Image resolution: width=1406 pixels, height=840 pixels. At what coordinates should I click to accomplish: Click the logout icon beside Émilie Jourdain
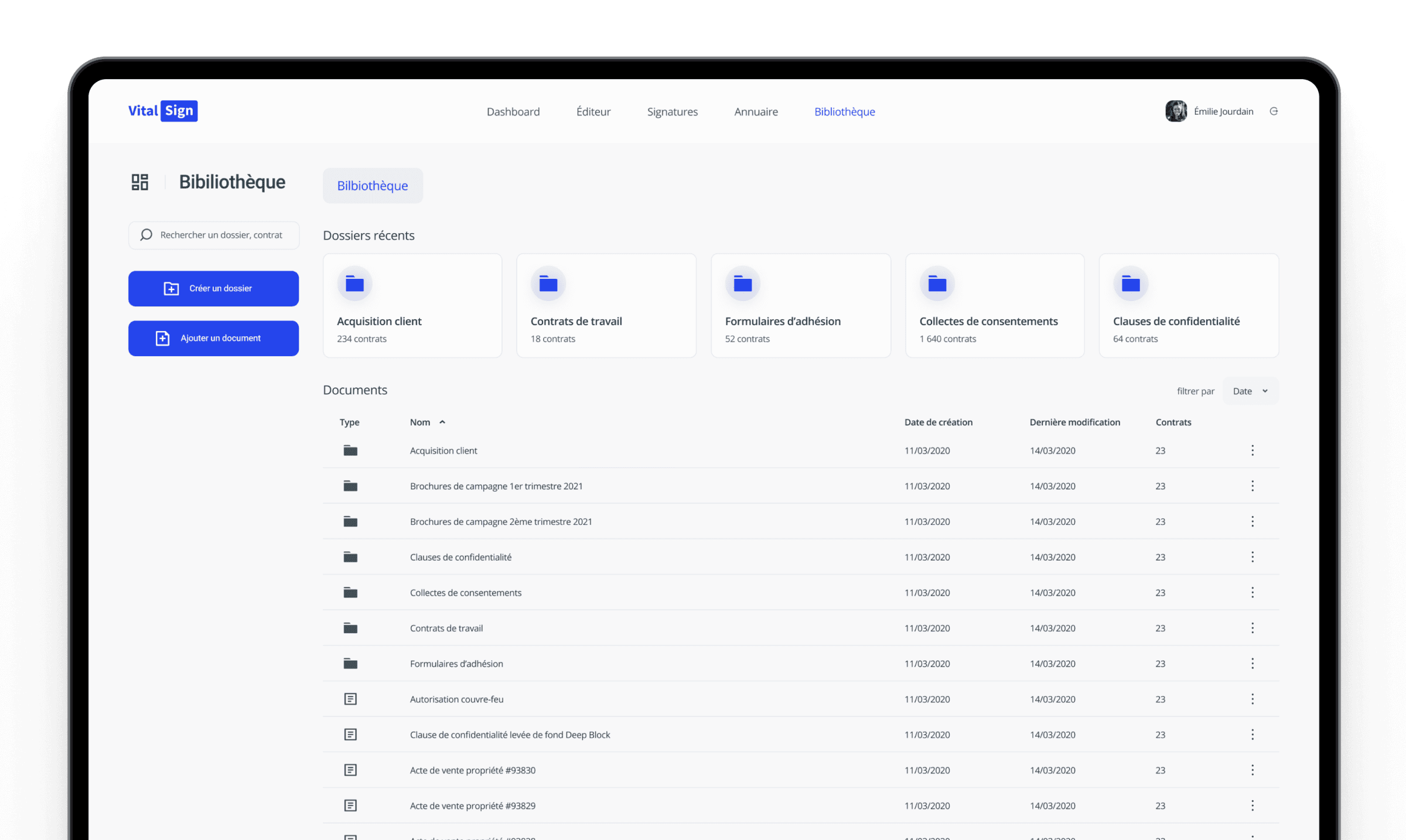(1274, 111)
